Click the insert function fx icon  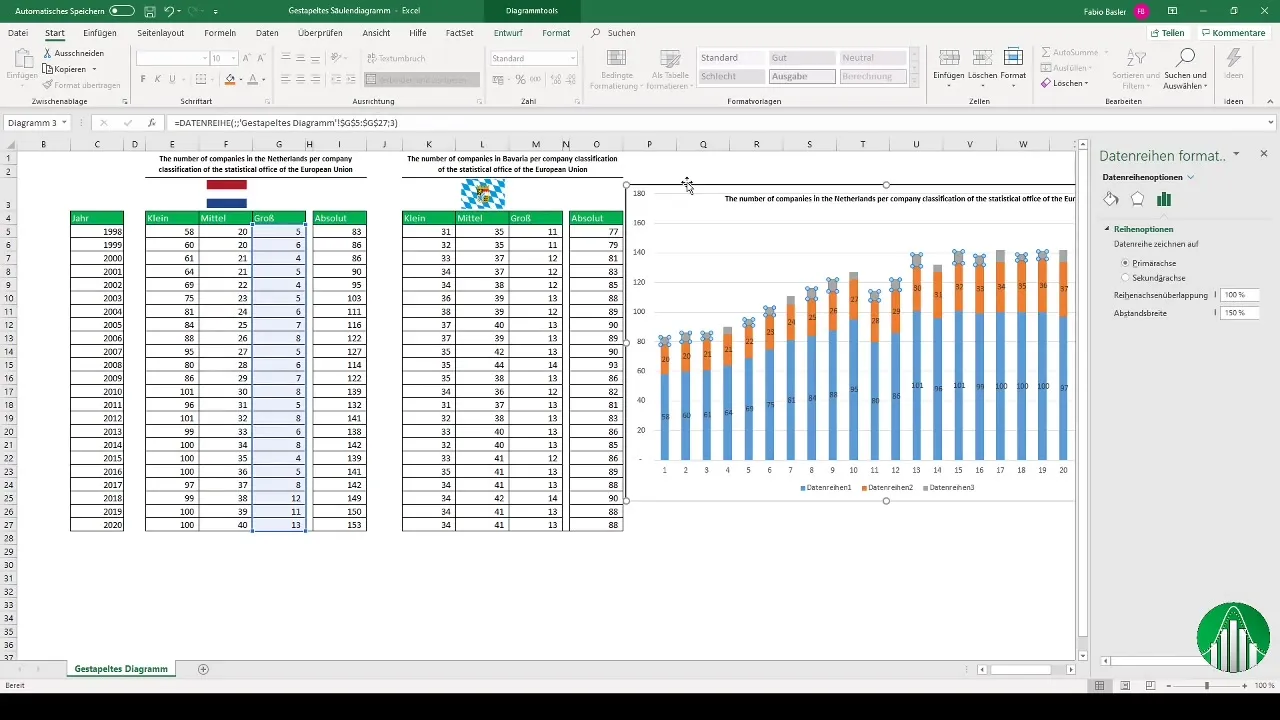tap(151, 123)
